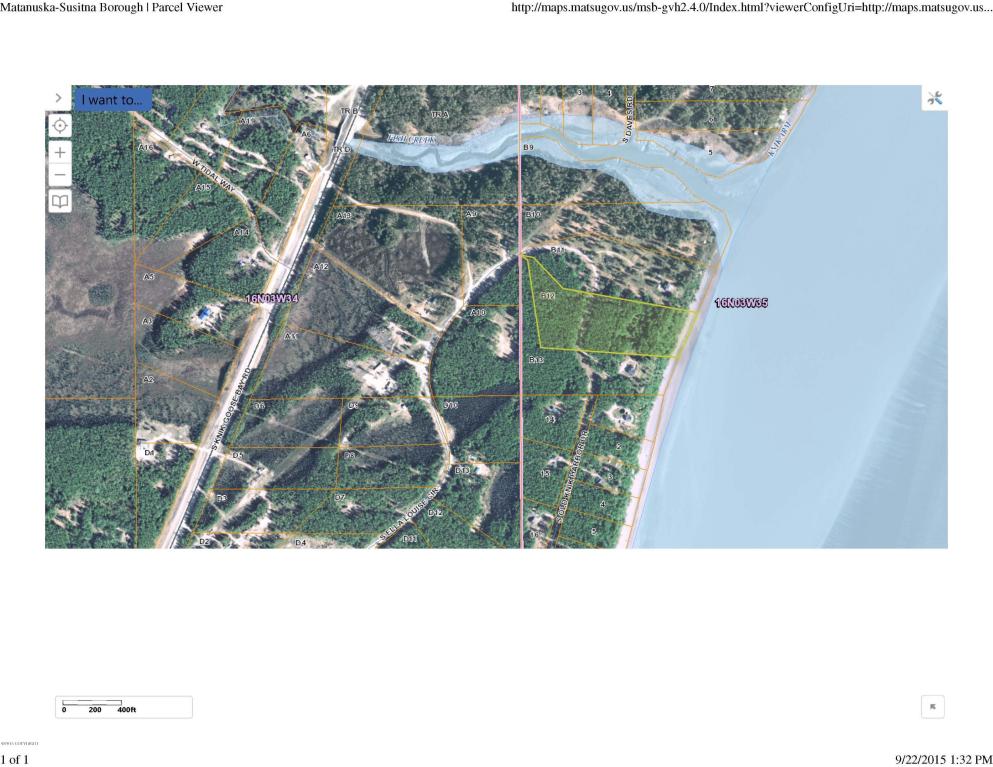
Task: Select lot label 15 near Old Knik Harbor Dr
Action: pos(545,473)
